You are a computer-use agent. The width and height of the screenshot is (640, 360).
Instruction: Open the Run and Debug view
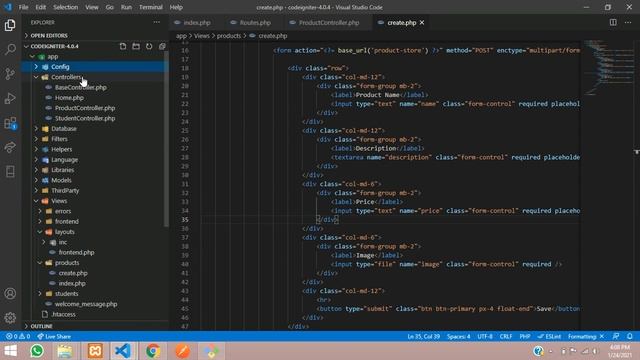10,98
